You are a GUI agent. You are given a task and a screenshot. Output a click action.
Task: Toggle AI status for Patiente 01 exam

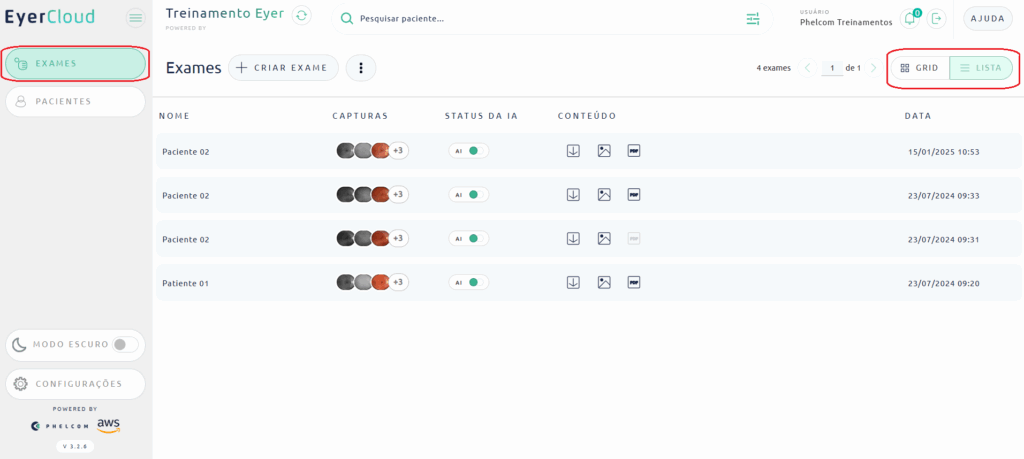coord(468,283)
